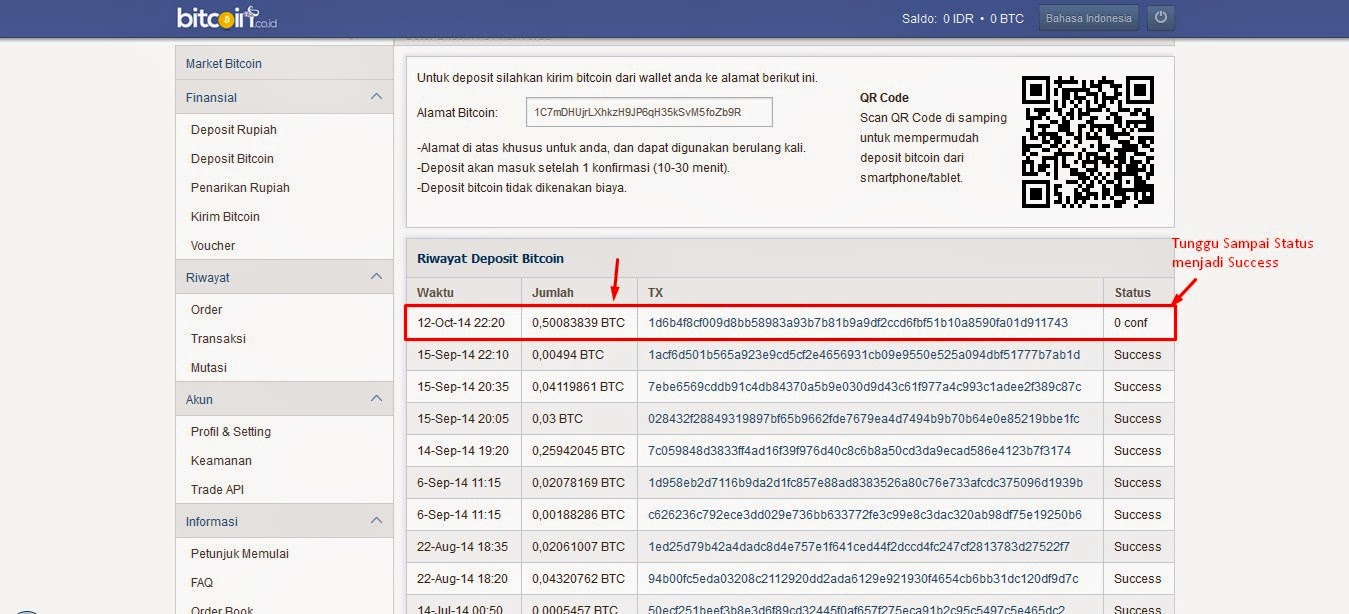The width and height of the screenshot is (1349, 614).
Task: Open the Mutasi history link
Action: point(209,368)
